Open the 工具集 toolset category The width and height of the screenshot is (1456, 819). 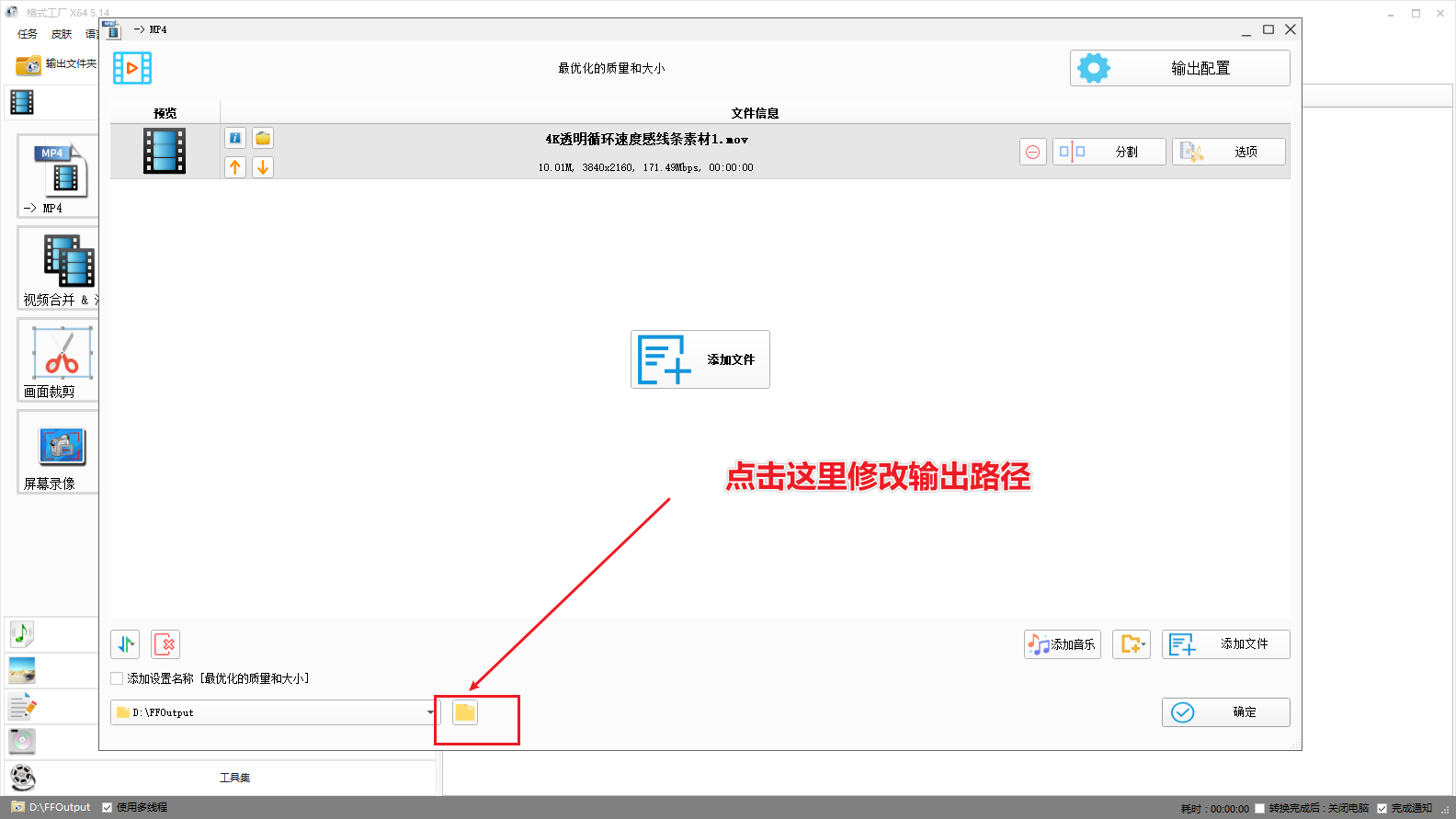(234, 778)
